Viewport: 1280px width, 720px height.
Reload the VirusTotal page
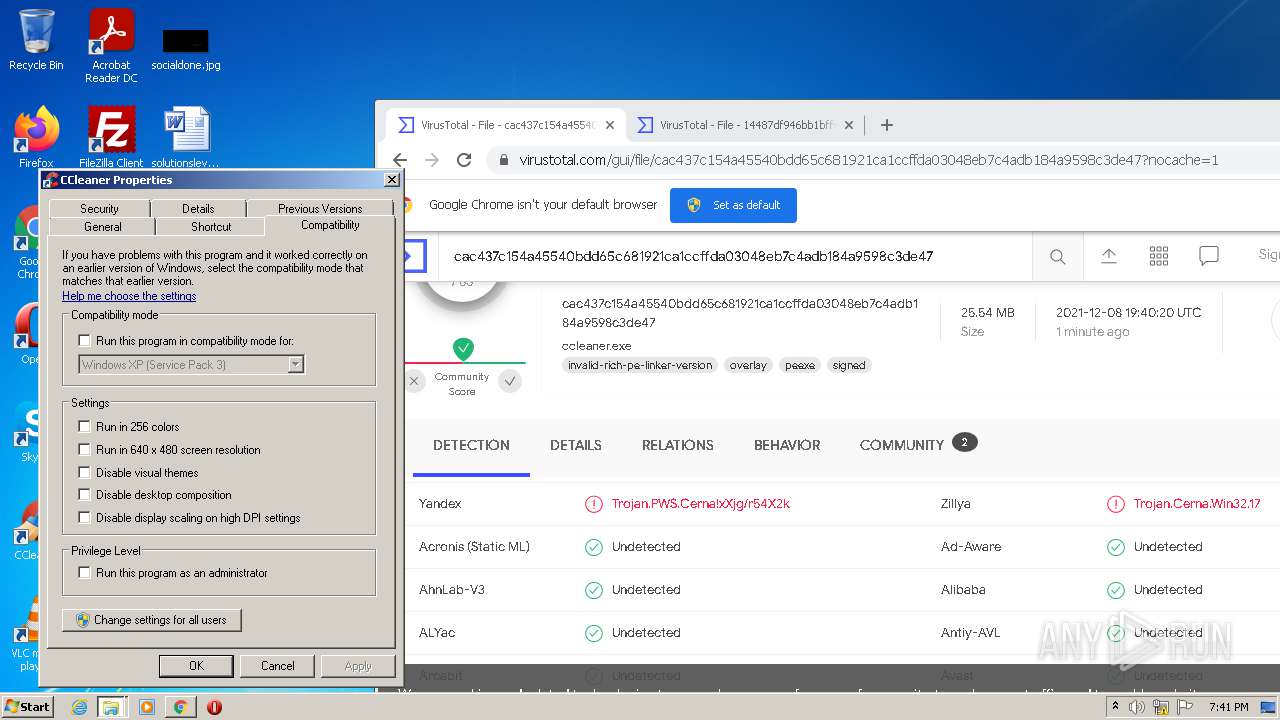464,160
